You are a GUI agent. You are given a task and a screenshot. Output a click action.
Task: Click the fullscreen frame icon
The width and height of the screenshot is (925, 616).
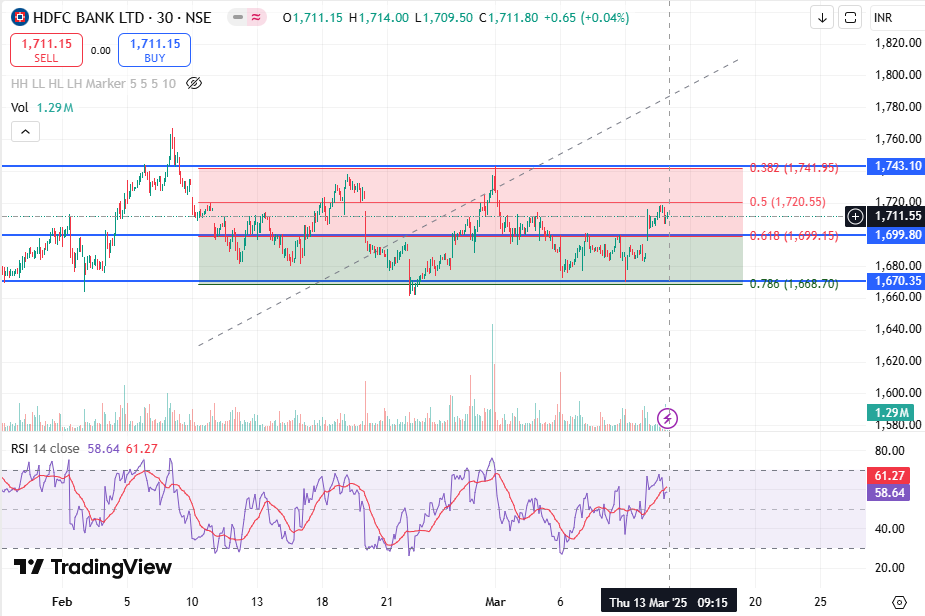(x=850, y=18)
